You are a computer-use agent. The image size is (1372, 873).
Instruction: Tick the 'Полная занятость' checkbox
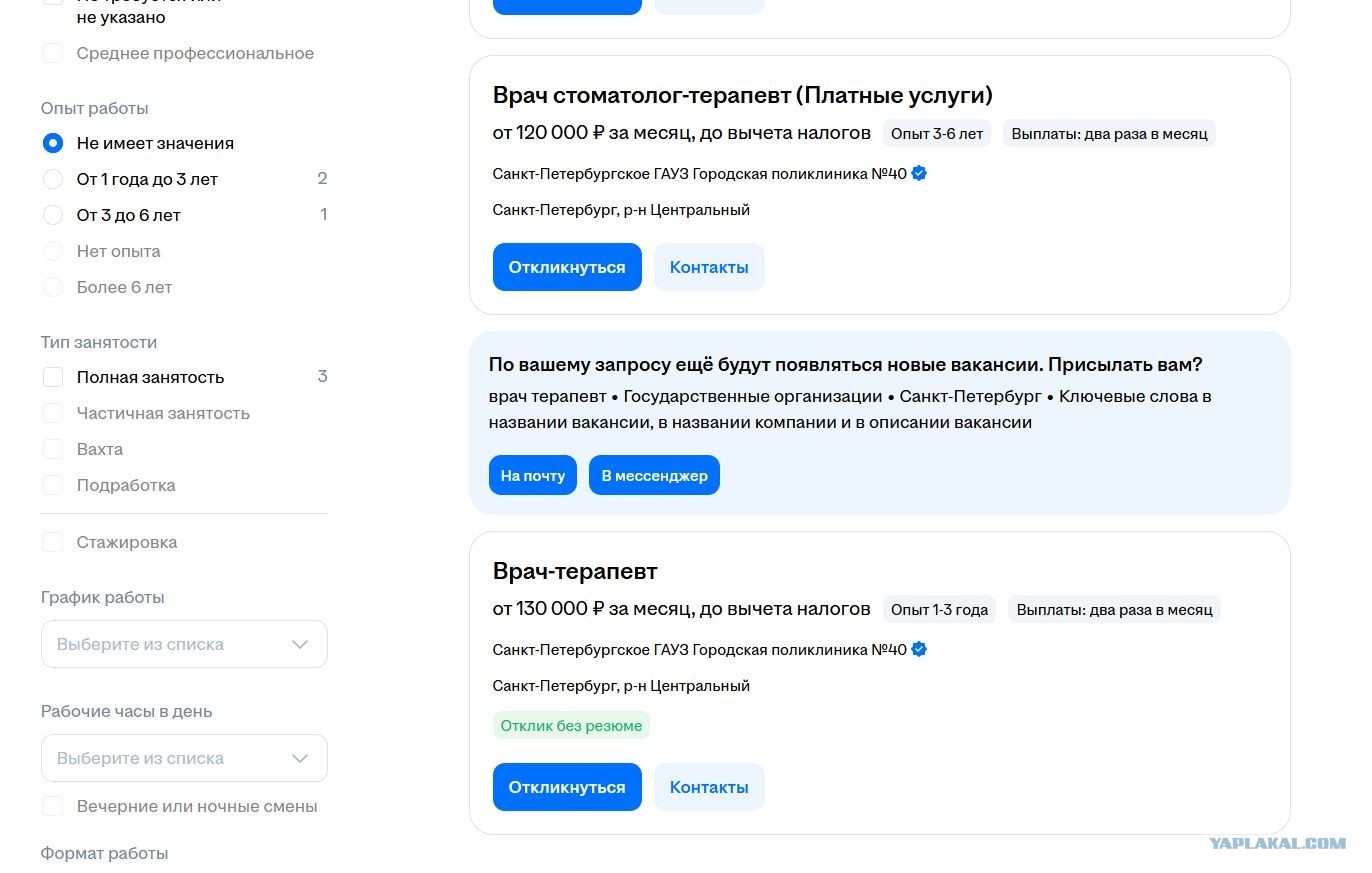point(53,377)
